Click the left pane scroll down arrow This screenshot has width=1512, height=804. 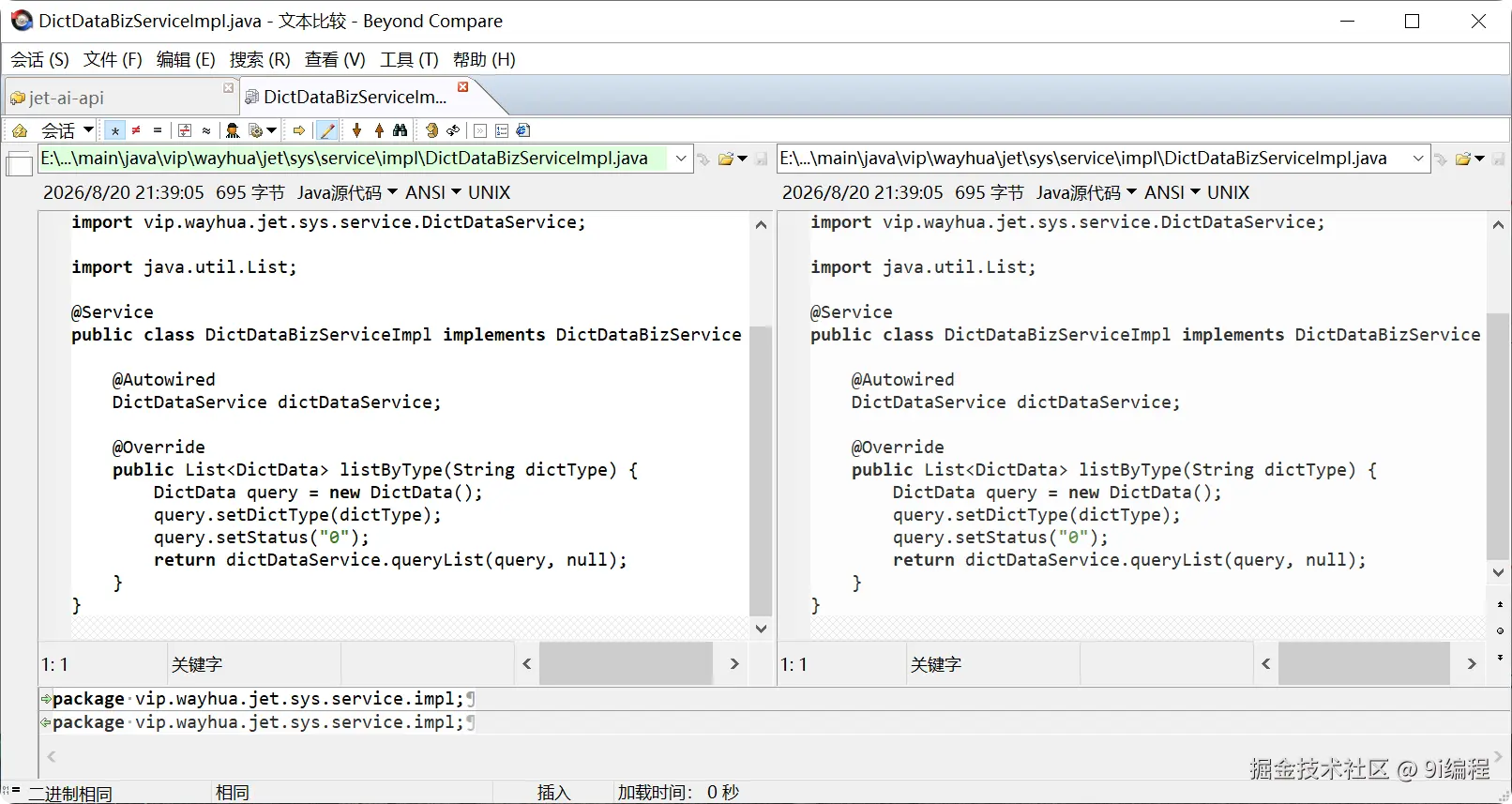coord(761,629)
